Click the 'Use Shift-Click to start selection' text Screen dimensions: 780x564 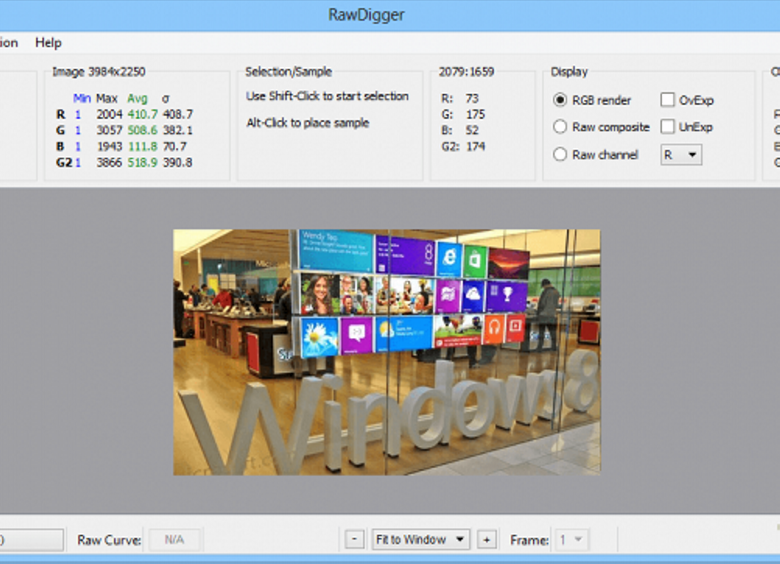pyautogui.click(x=327, y=96)
